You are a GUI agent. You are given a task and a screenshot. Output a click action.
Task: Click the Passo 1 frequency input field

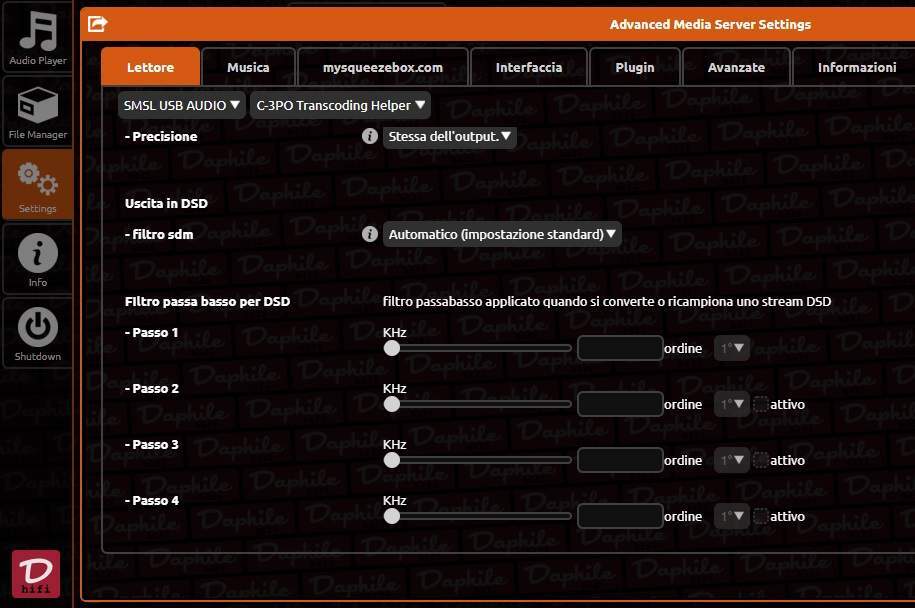pos(620,348)
